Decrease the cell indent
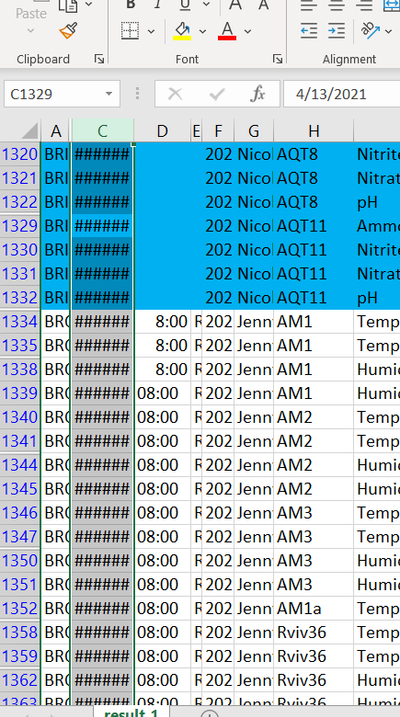Screen dimensions: 400x717 click(309, 31)
